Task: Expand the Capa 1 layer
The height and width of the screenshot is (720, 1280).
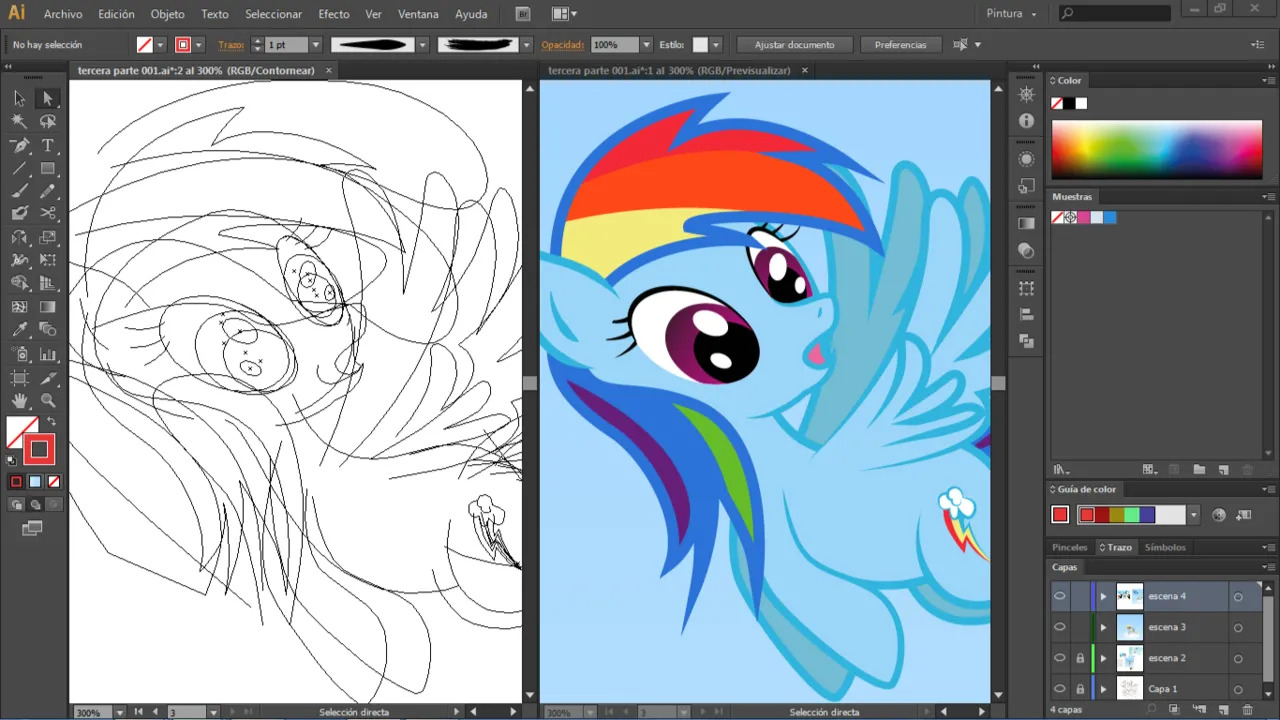Action: coord(1104,689)
